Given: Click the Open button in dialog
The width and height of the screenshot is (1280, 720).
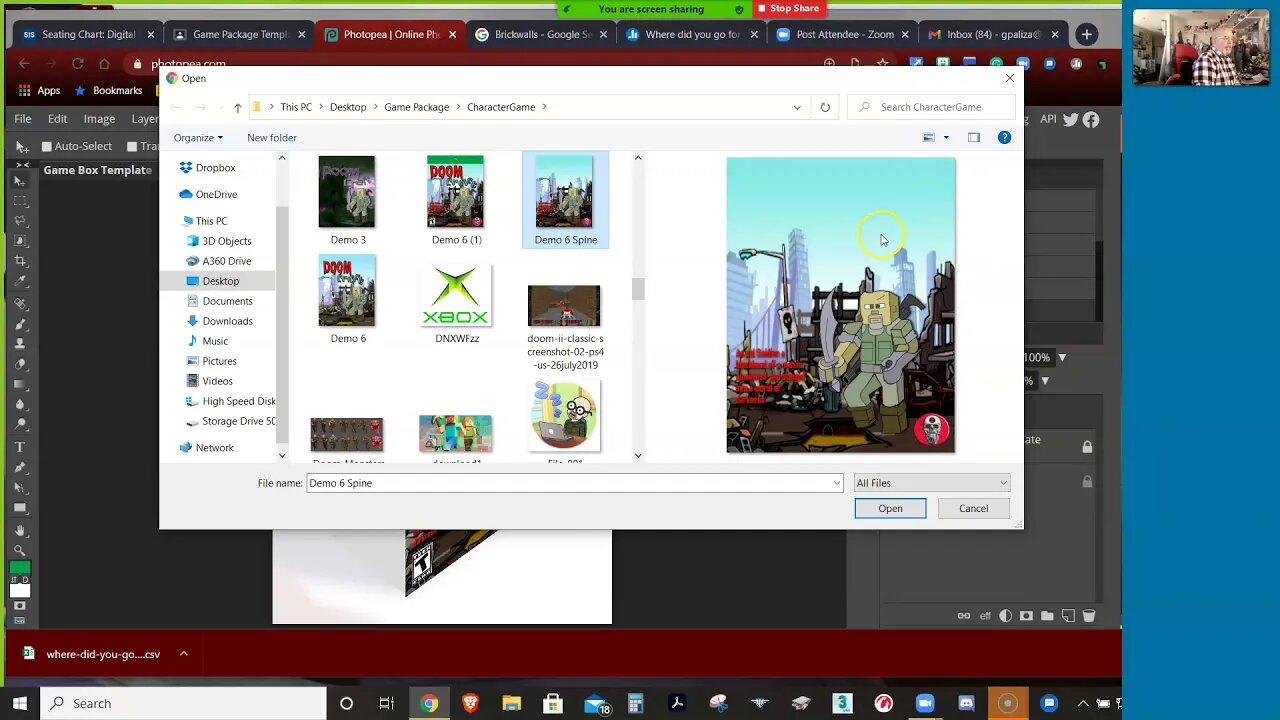Looking at the screenshot, I should coord(890,508).
